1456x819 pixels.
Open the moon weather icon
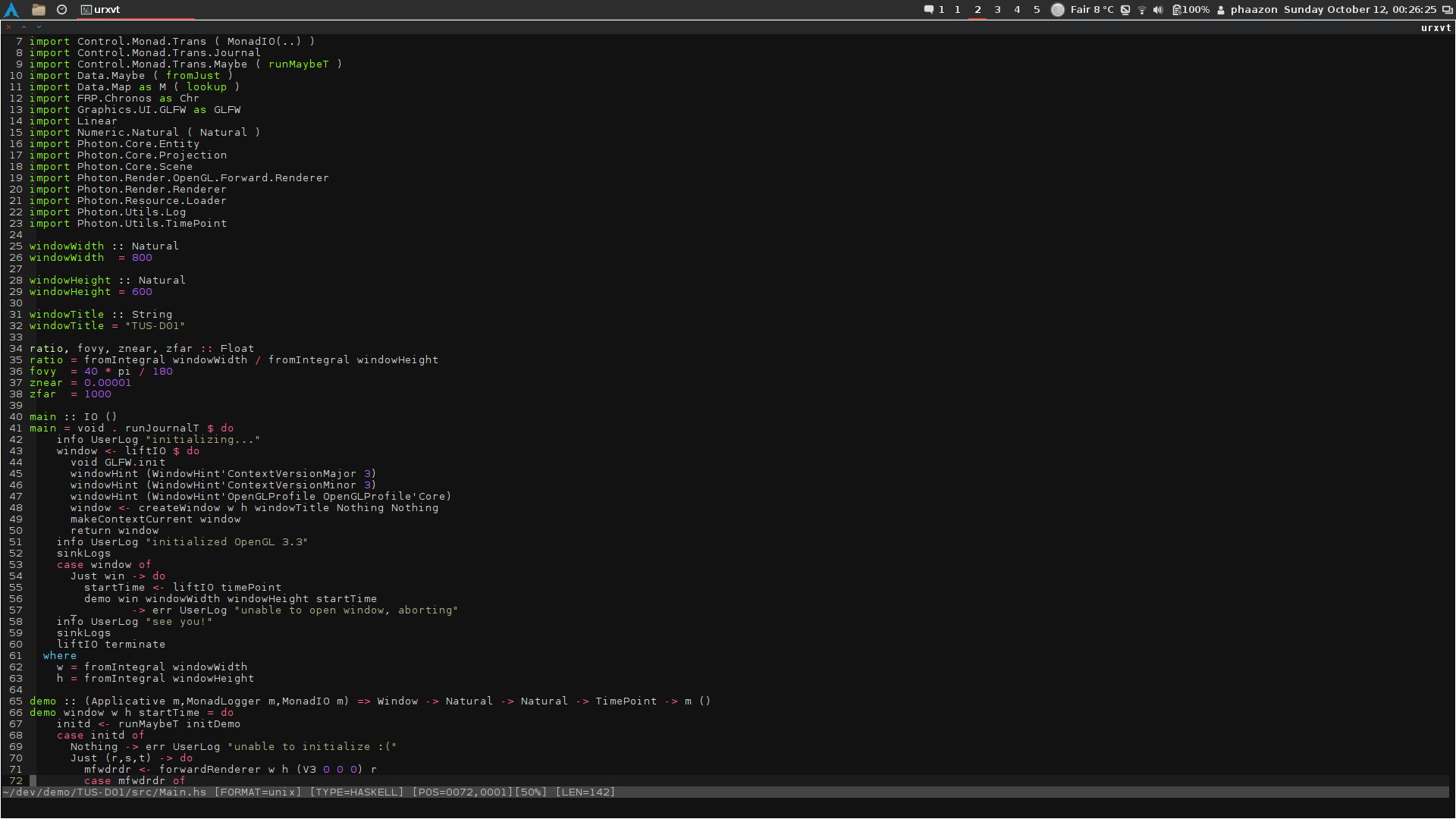point(1057,10)
